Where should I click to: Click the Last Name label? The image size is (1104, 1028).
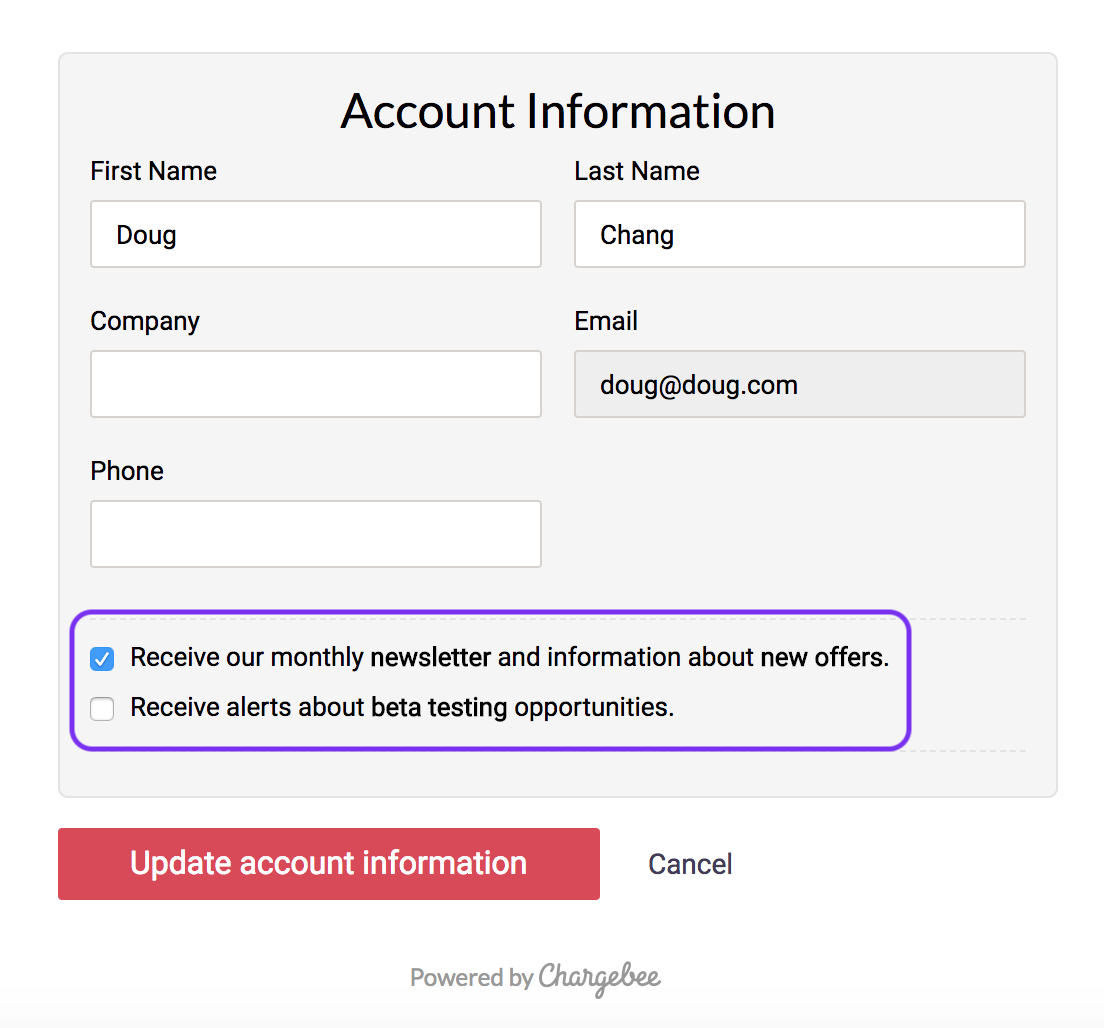(636, 171)
